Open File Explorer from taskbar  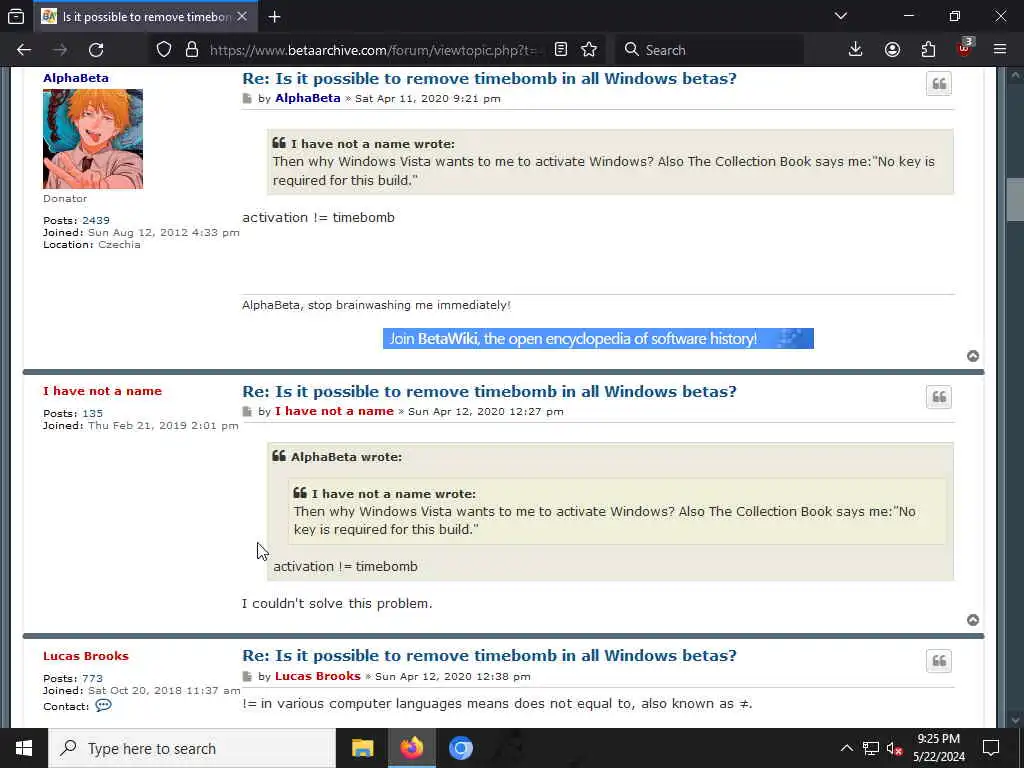click(362, 748)
